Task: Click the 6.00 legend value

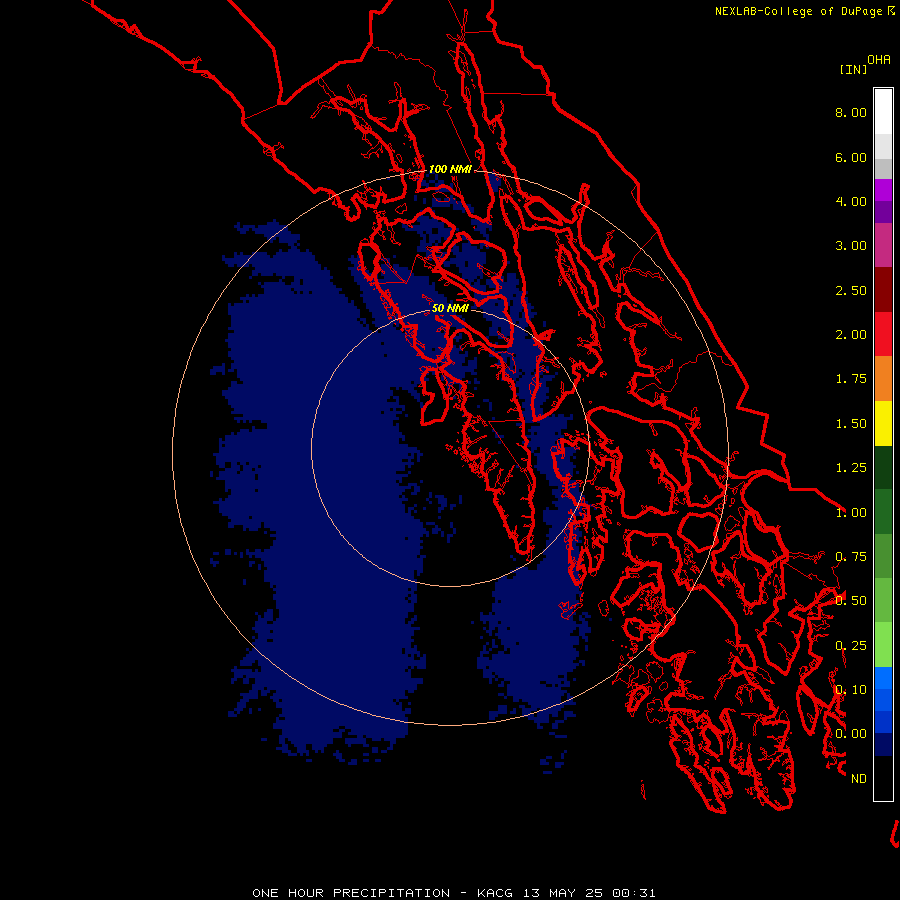Action: (851, 157)
